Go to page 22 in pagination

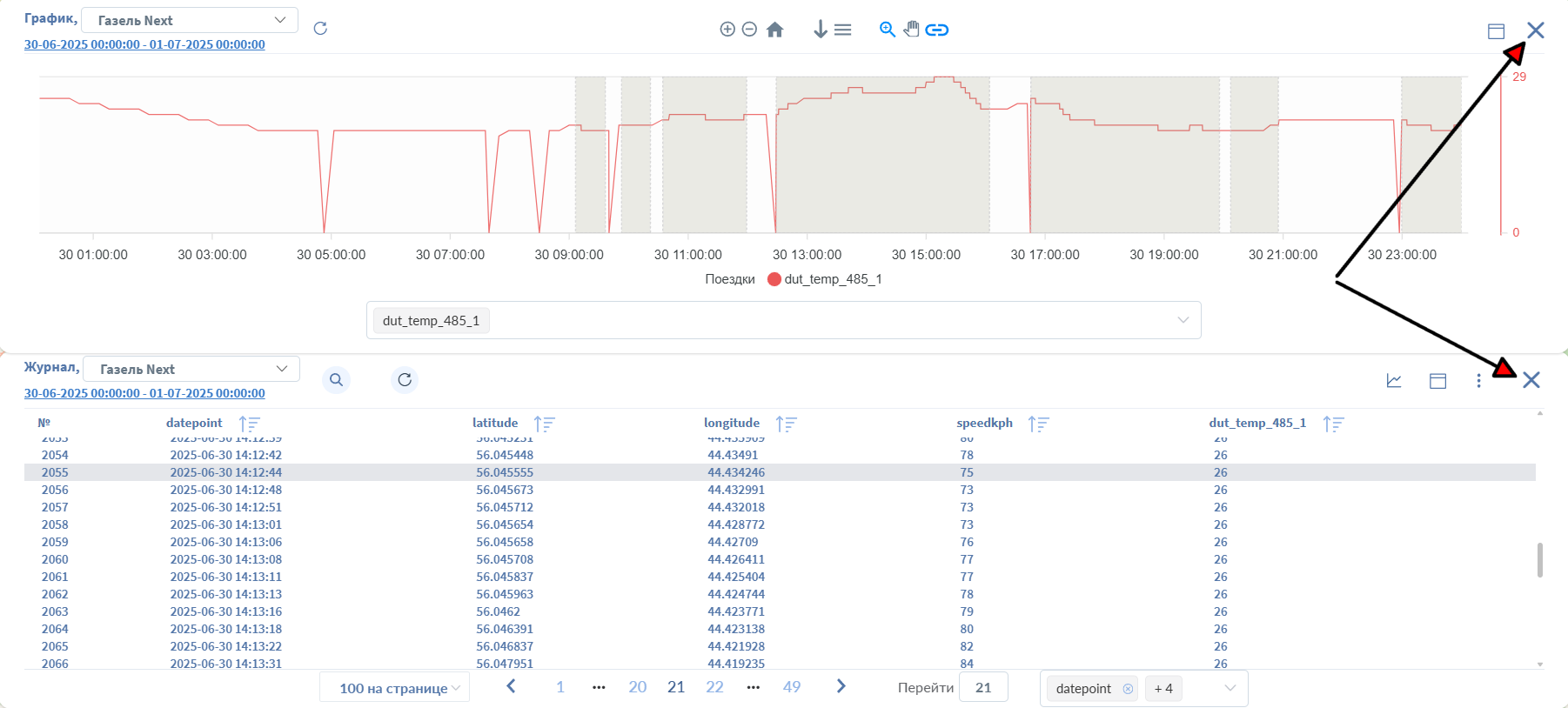714,687
